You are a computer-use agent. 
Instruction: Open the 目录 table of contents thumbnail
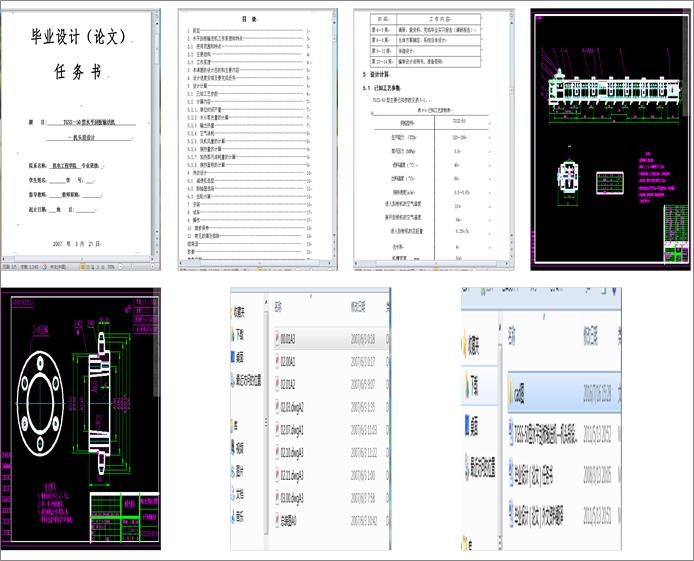pos(258,139)
